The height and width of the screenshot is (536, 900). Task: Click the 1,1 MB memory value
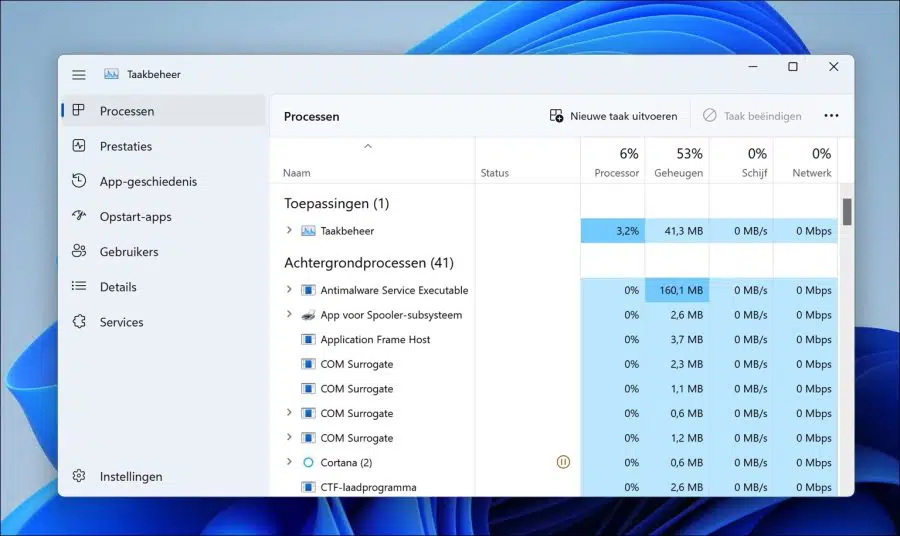687,389
